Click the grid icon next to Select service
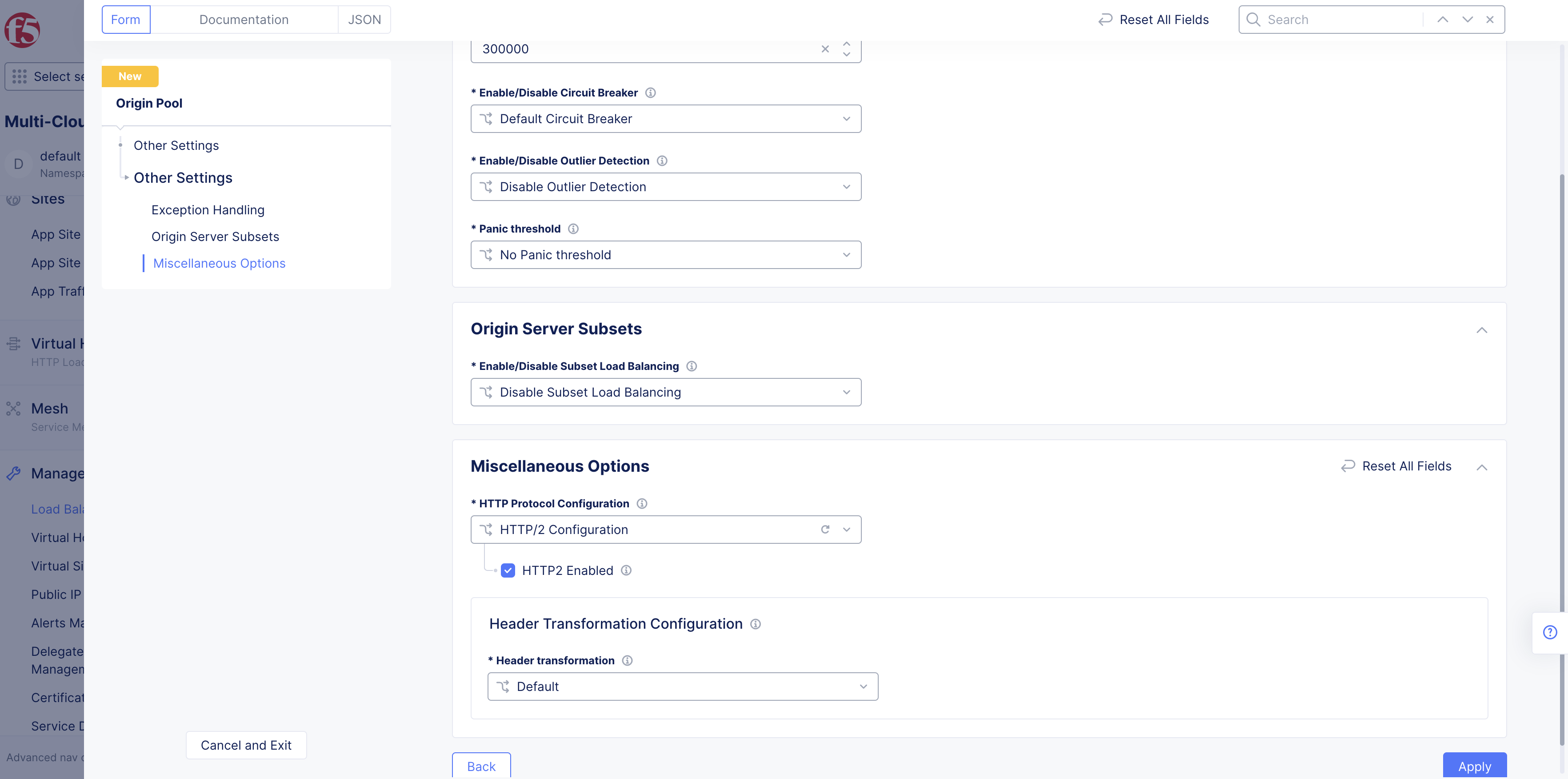The height and width of the screenshot is (779, 1568). coord(20,76)
